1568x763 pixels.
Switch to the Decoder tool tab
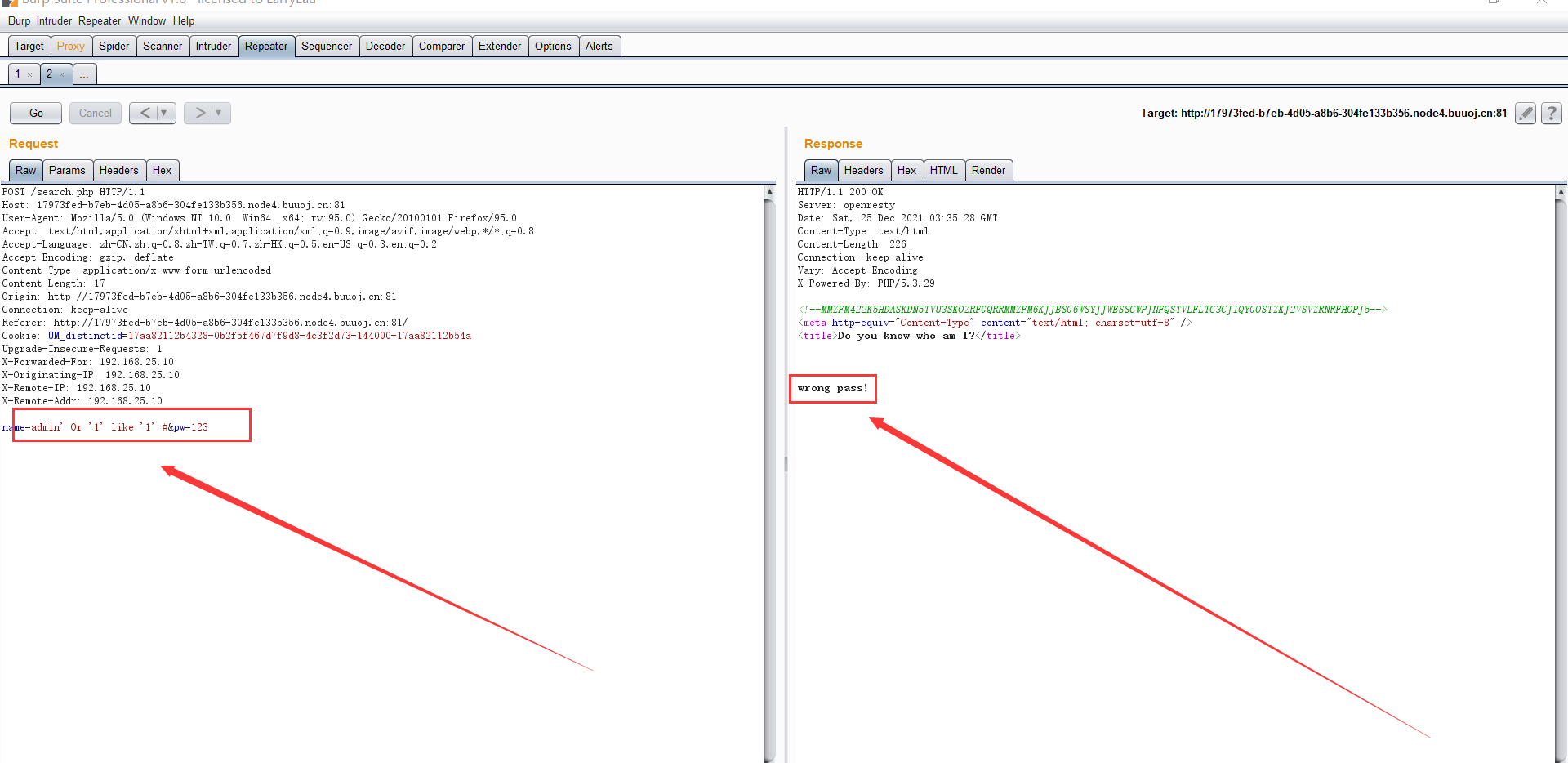385,47
